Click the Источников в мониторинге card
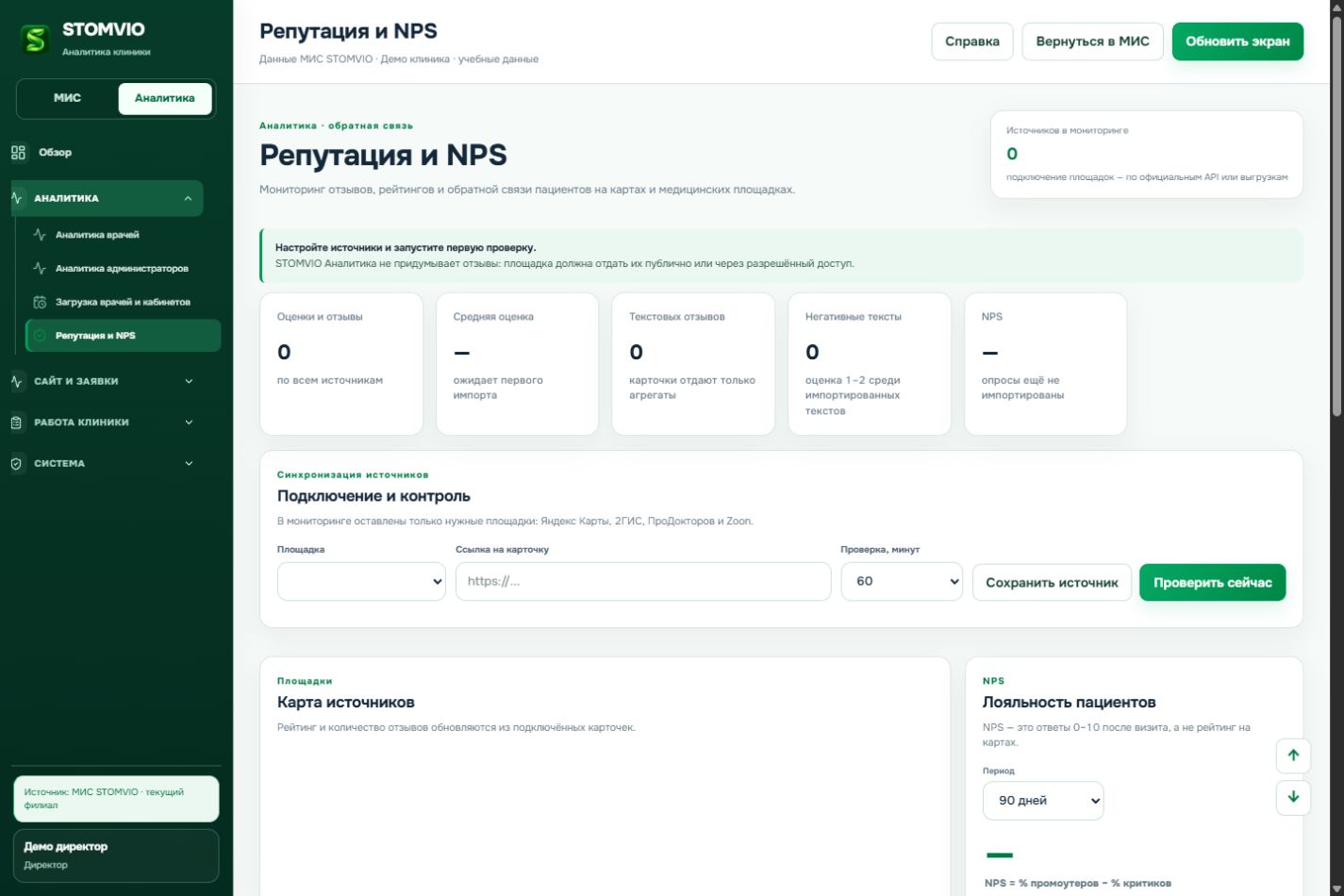This screenshot has width=1344, height=896. click(x=1147, y=155)
